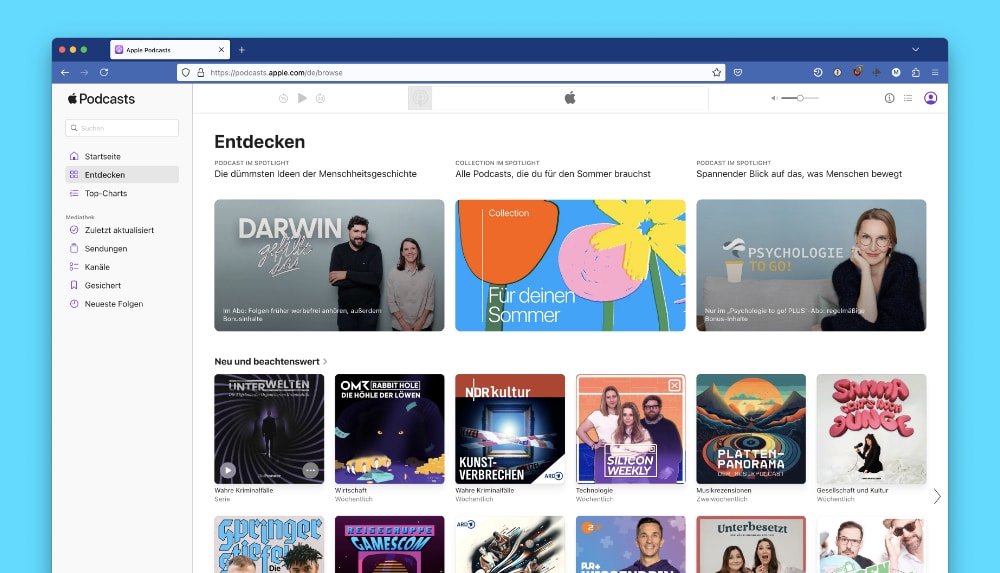Click the Apple Podcasts logo
This screenshot has height=573, width=1000.
(101, 99)
